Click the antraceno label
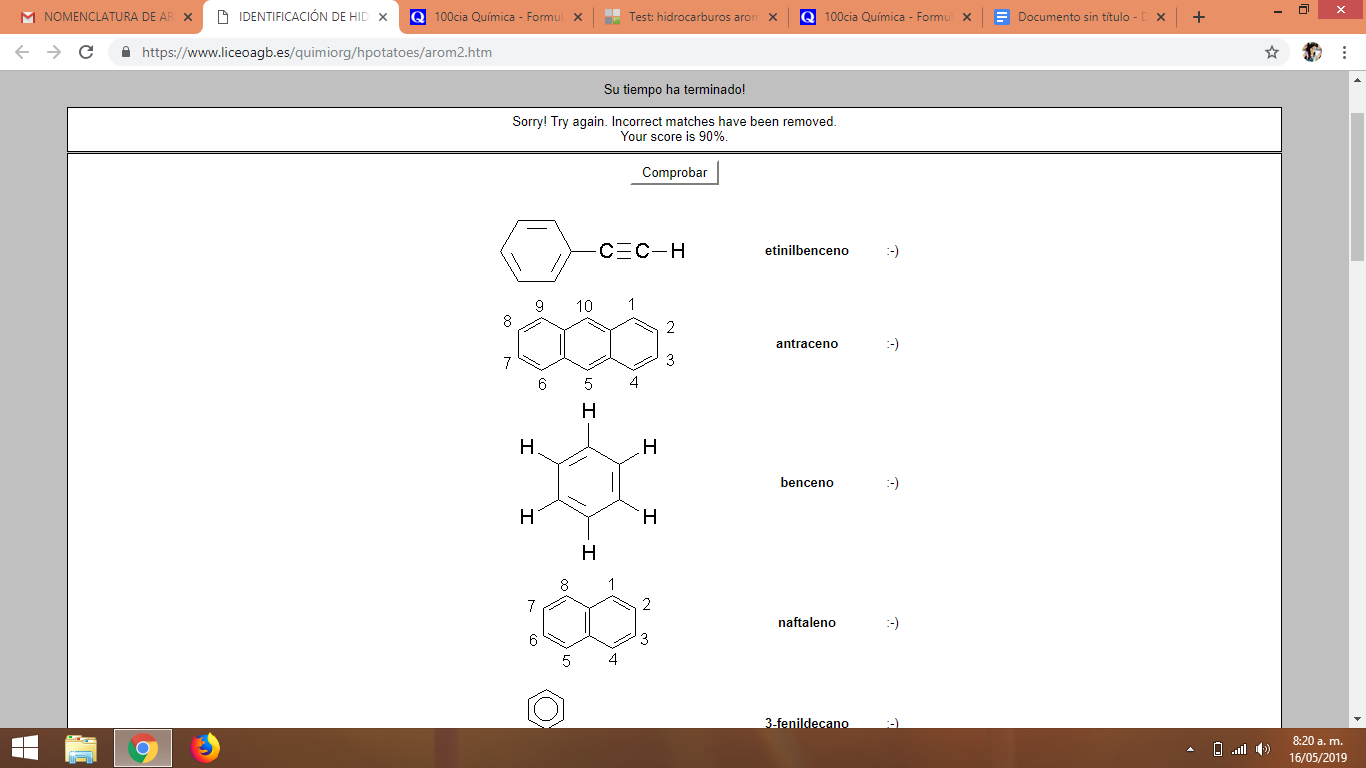 pyautogui.click(x=807, y=344)
